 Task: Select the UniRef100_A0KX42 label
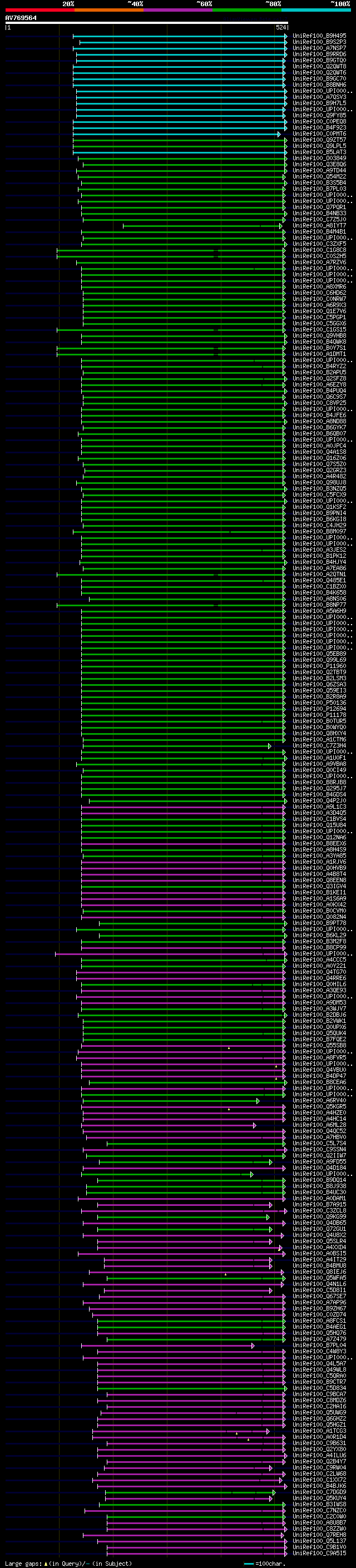click(319, 904)
